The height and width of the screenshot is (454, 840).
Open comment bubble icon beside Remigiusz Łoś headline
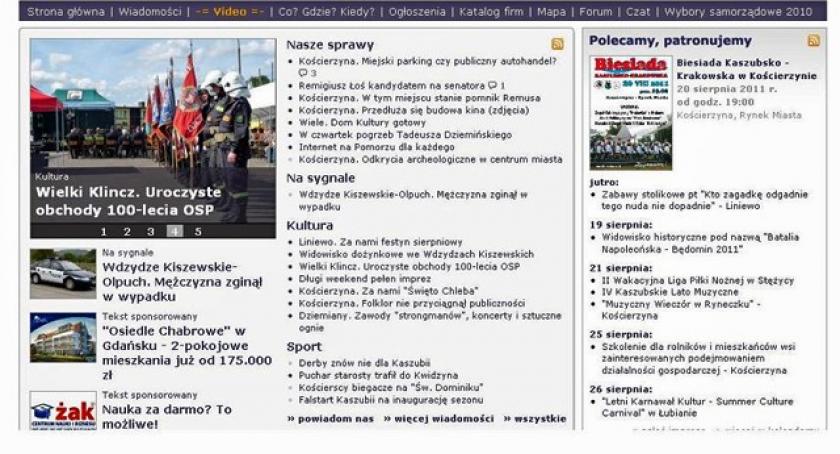coord(492,85)
